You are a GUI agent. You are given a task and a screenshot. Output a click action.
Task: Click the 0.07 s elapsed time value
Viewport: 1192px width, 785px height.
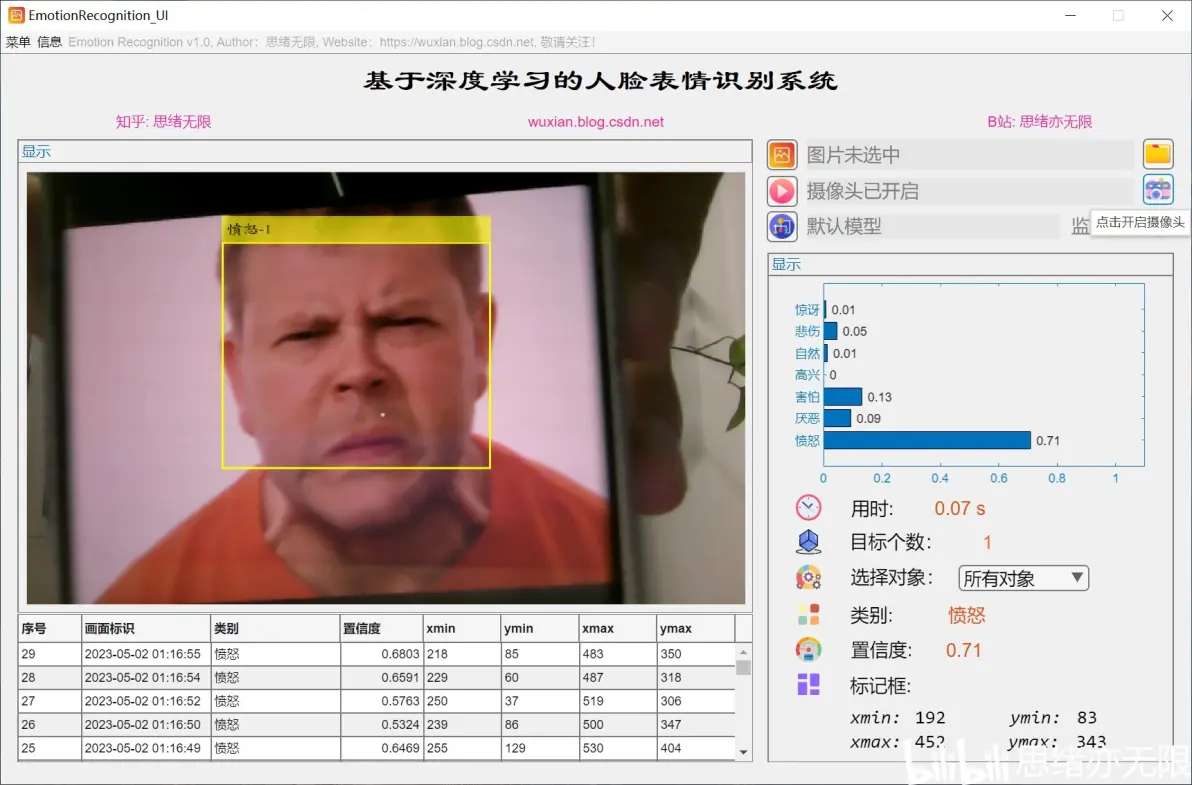(959, 508)
